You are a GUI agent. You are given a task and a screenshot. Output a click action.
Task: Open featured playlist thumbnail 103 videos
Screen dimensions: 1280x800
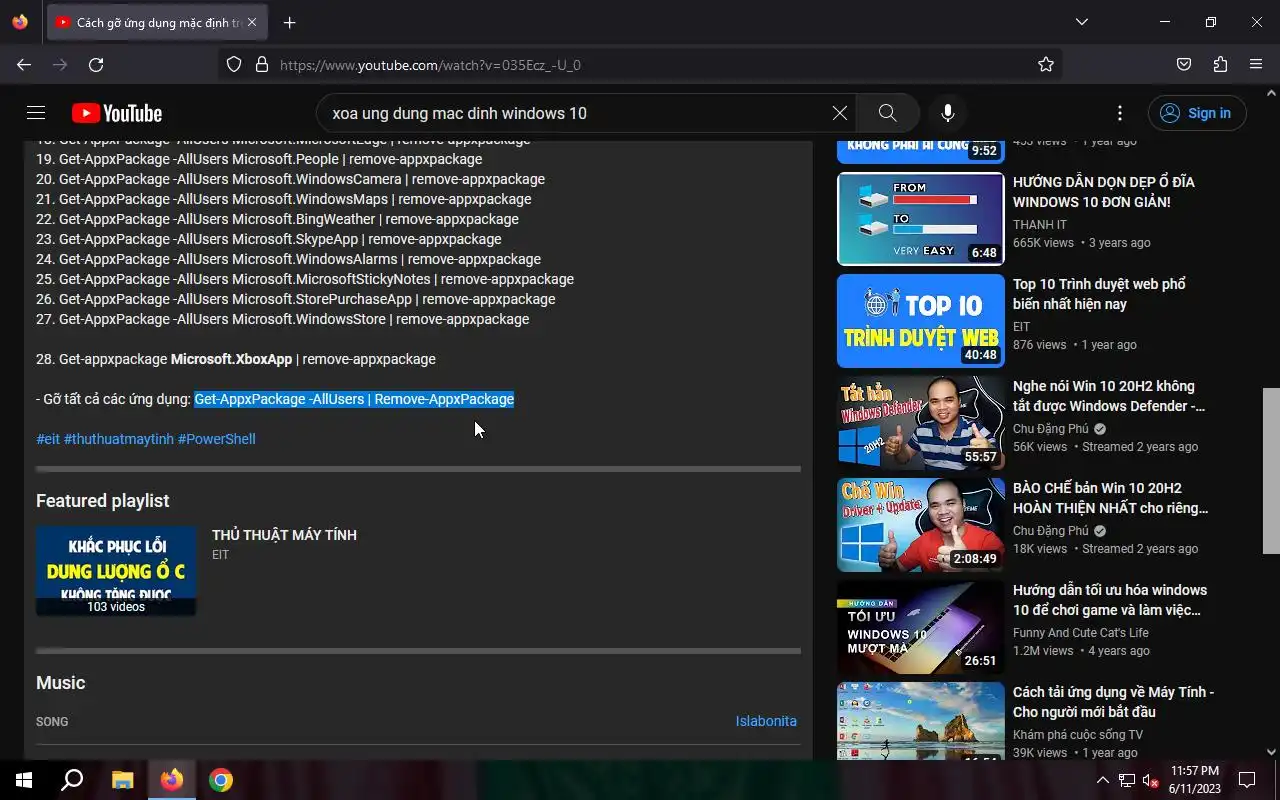pos(116,571)
